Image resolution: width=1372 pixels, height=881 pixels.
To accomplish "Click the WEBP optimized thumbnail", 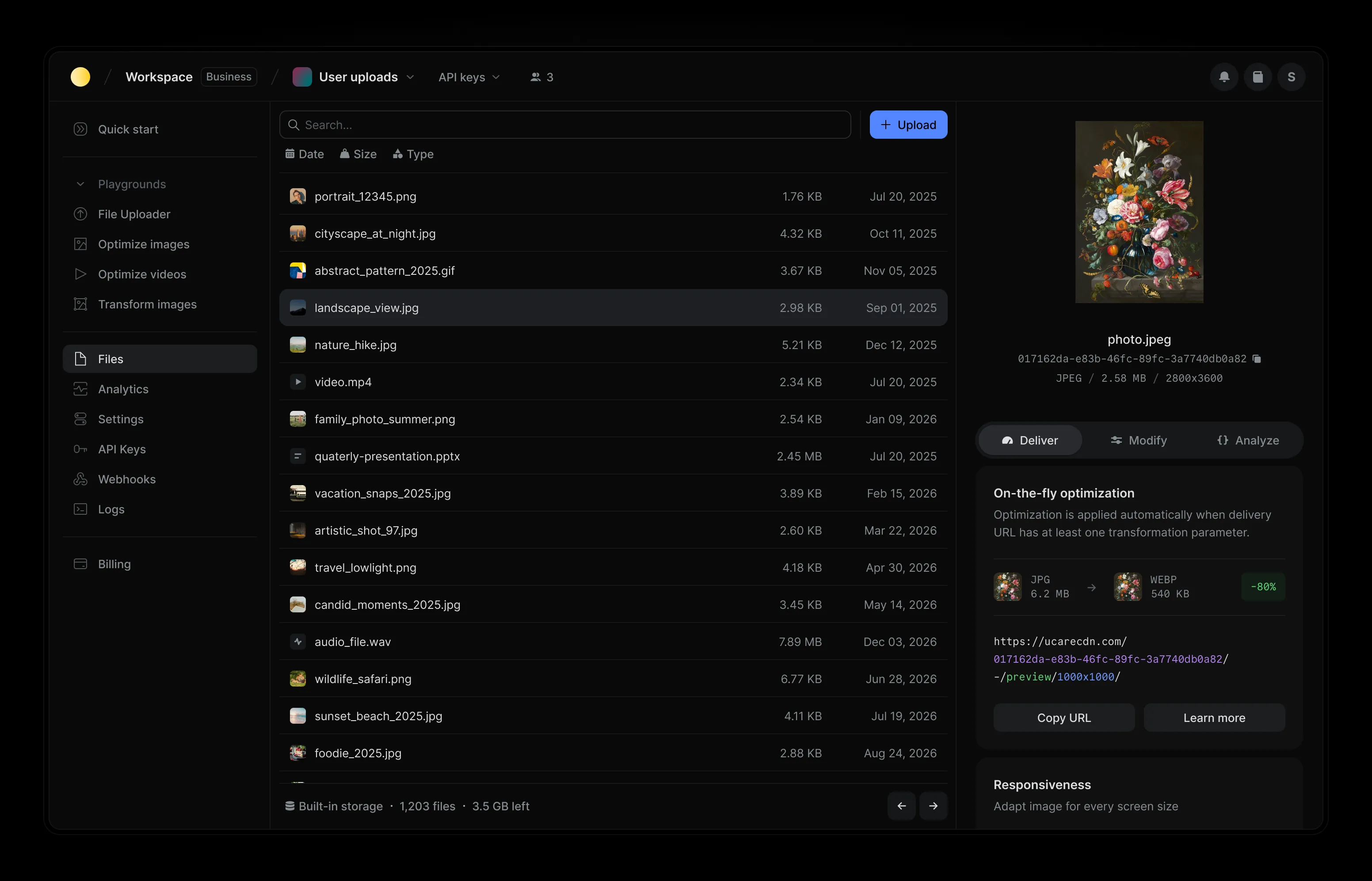I will pyautogui.click(x=1128, y=587).
